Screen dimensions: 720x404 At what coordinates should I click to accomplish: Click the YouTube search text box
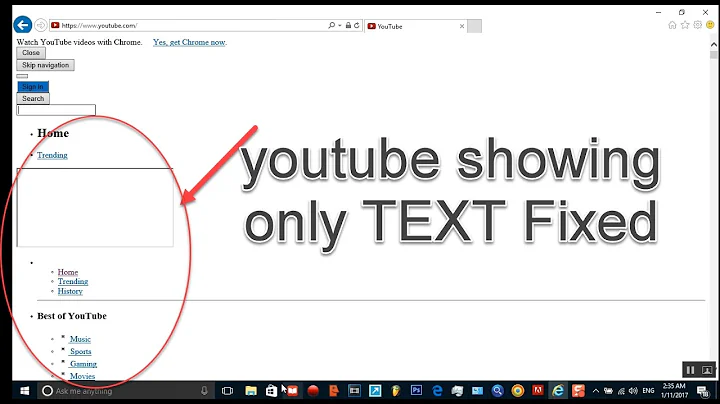[56, 110]
